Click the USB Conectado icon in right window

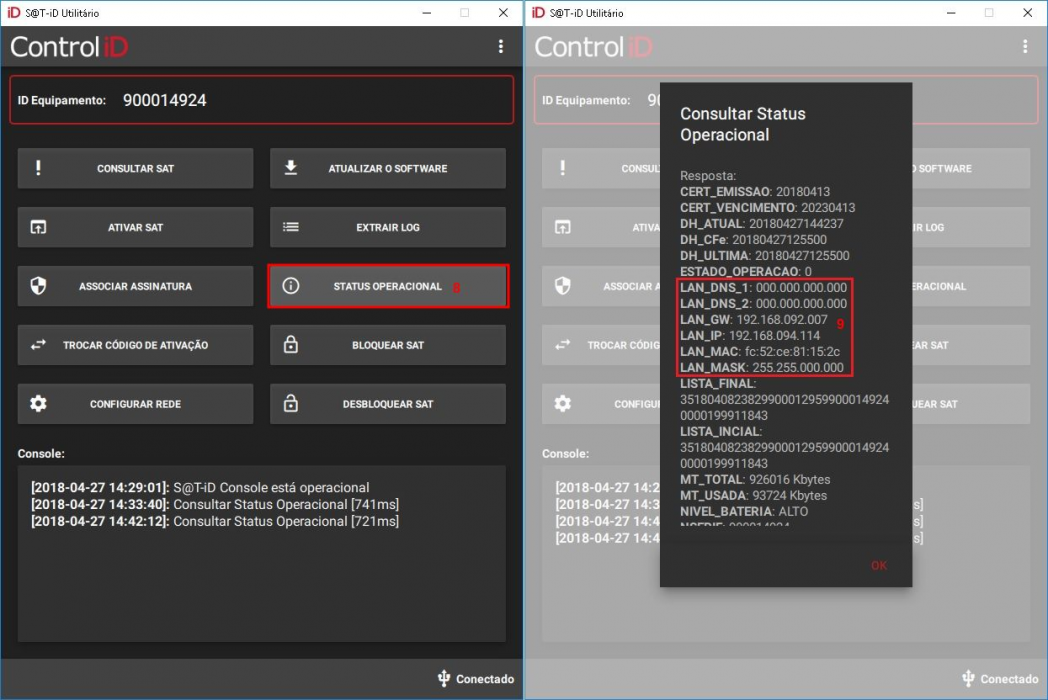pyautogui.click(x=968, y=679)
